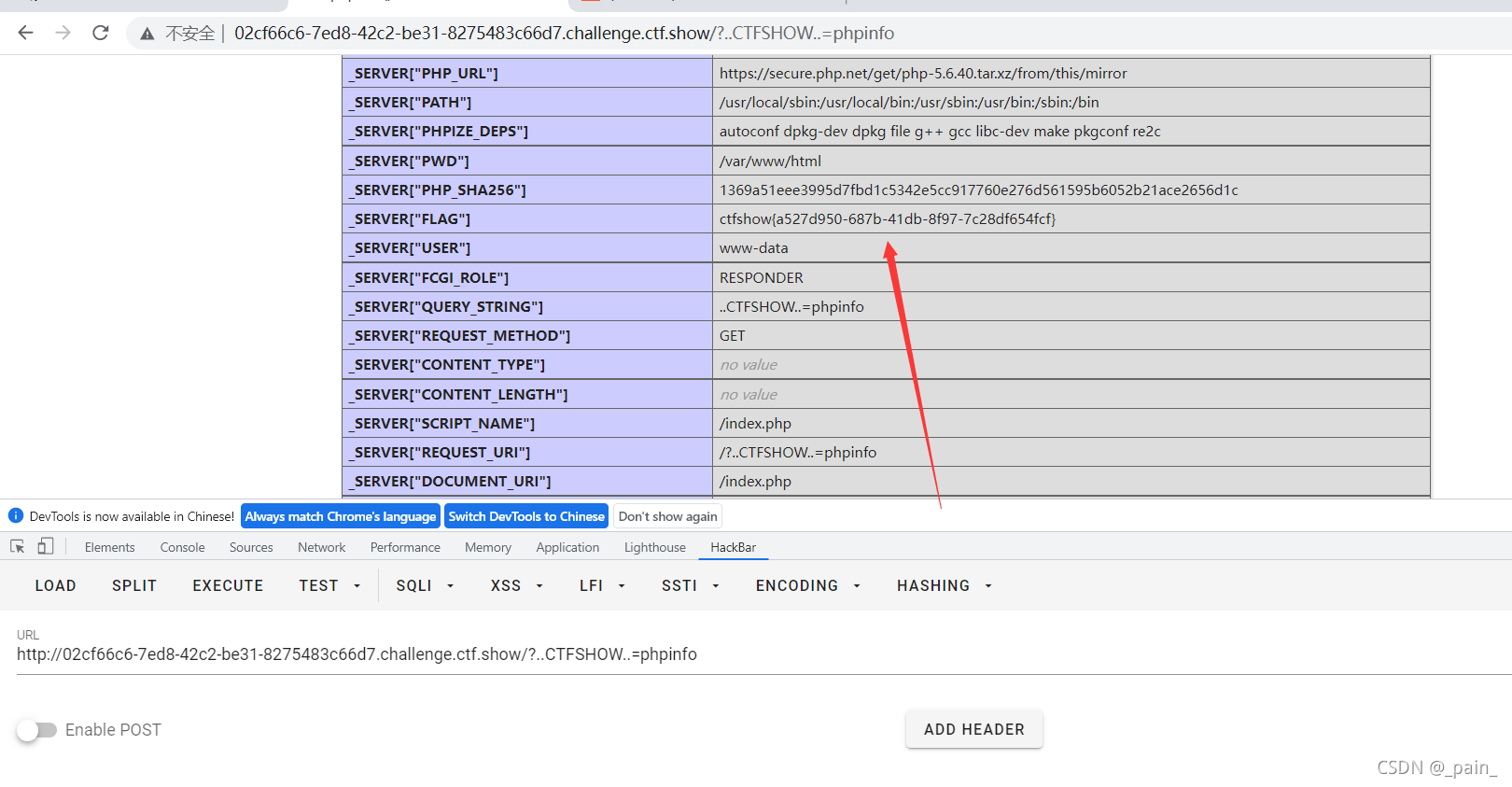Viewport: 1512px width, 787px height.
Task: Click the GET request method value
Action: pos(733,336)
